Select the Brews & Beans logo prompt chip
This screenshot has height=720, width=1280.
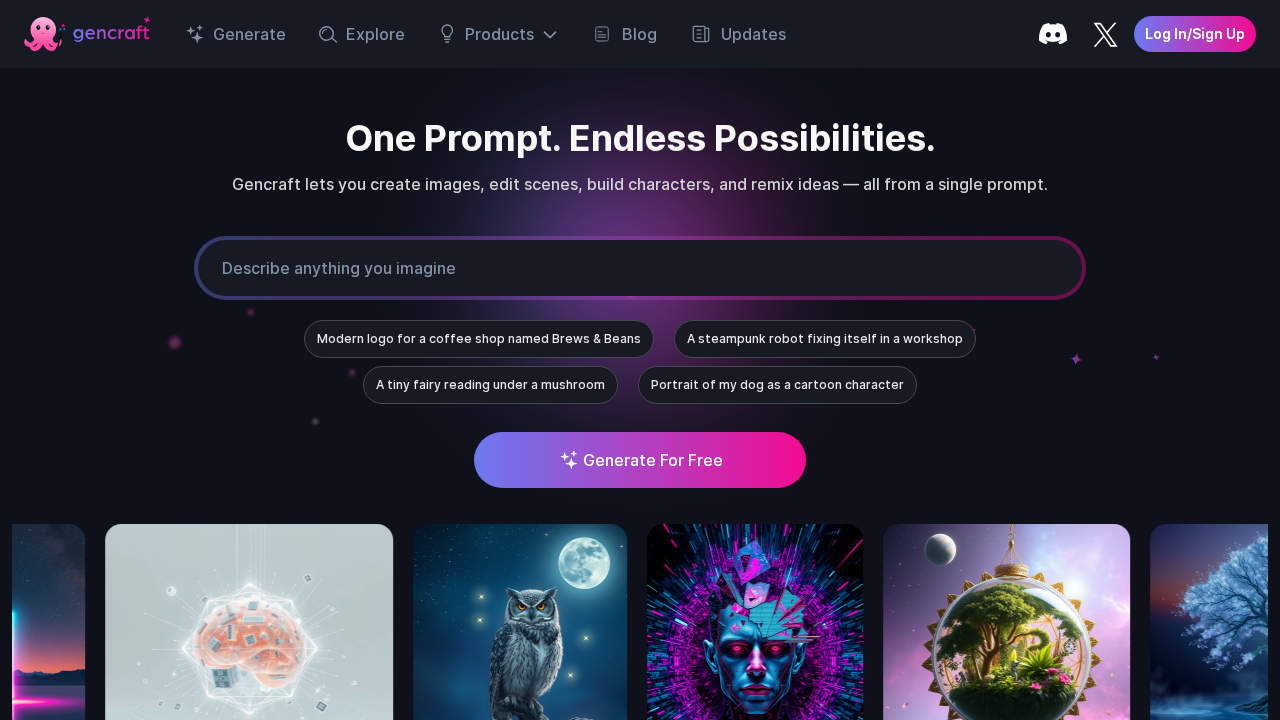[x=479, y=339]
